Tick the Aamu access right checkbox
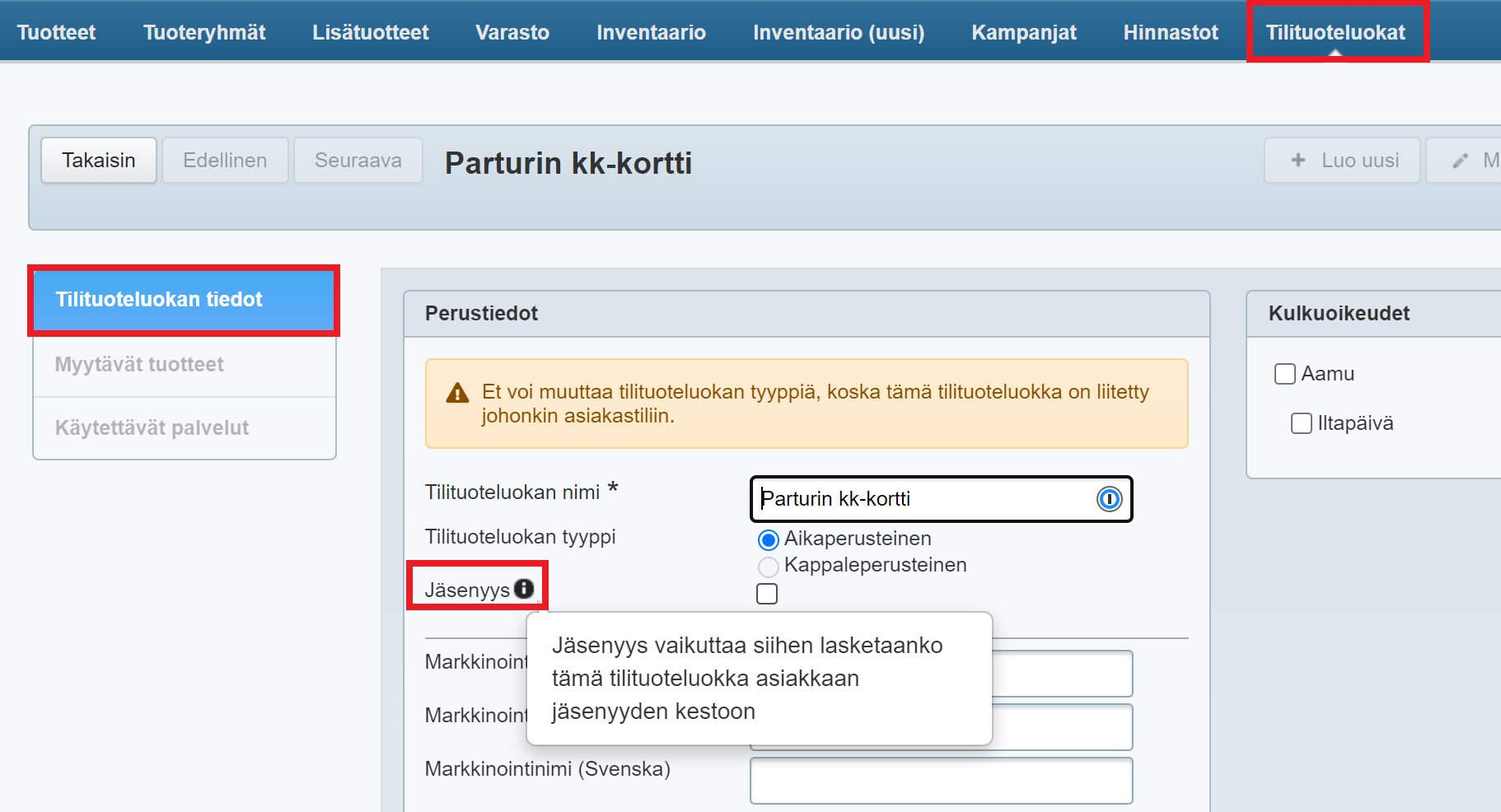Viewport: 1501px width, 812px height. (x=1285, y=374)
